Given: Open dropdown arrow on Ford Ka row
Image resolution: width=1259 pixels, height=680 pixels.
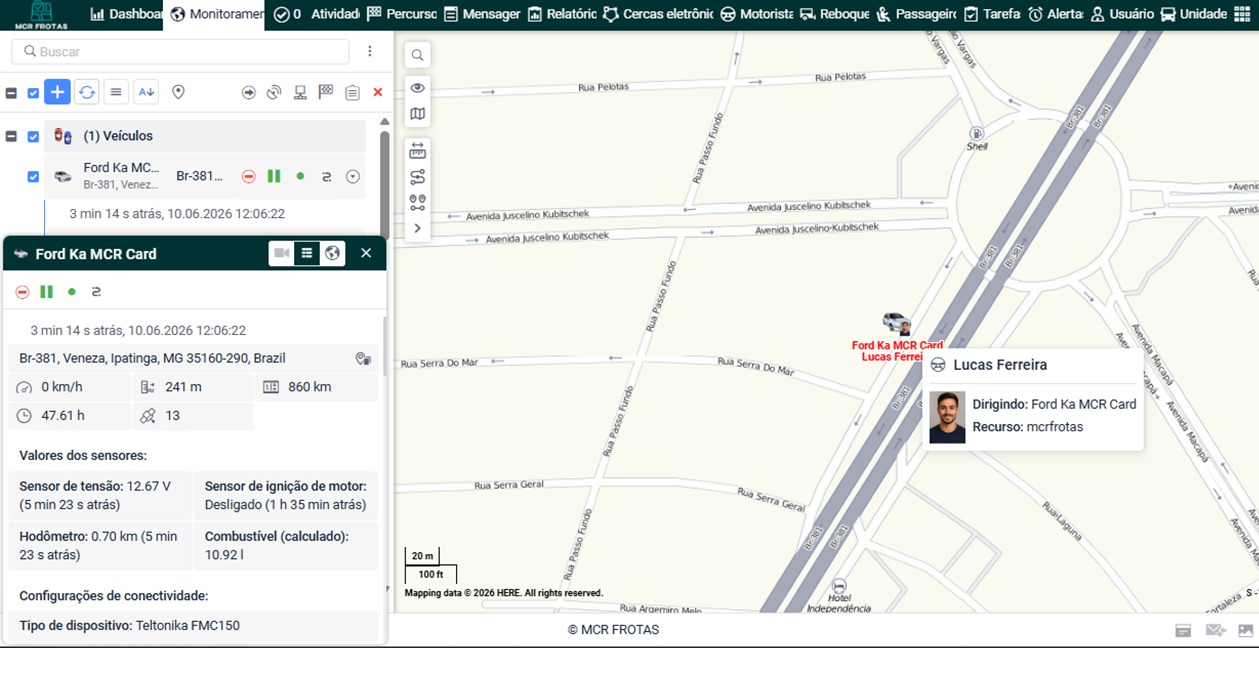Looking at the screenshot, I should pos(353,176).
